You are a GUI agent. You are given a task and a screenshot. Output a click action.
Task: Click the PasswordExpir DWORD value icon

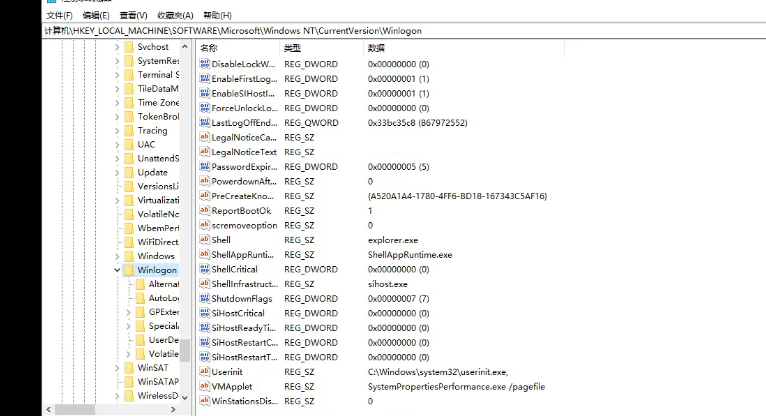(x=204, y=167)
